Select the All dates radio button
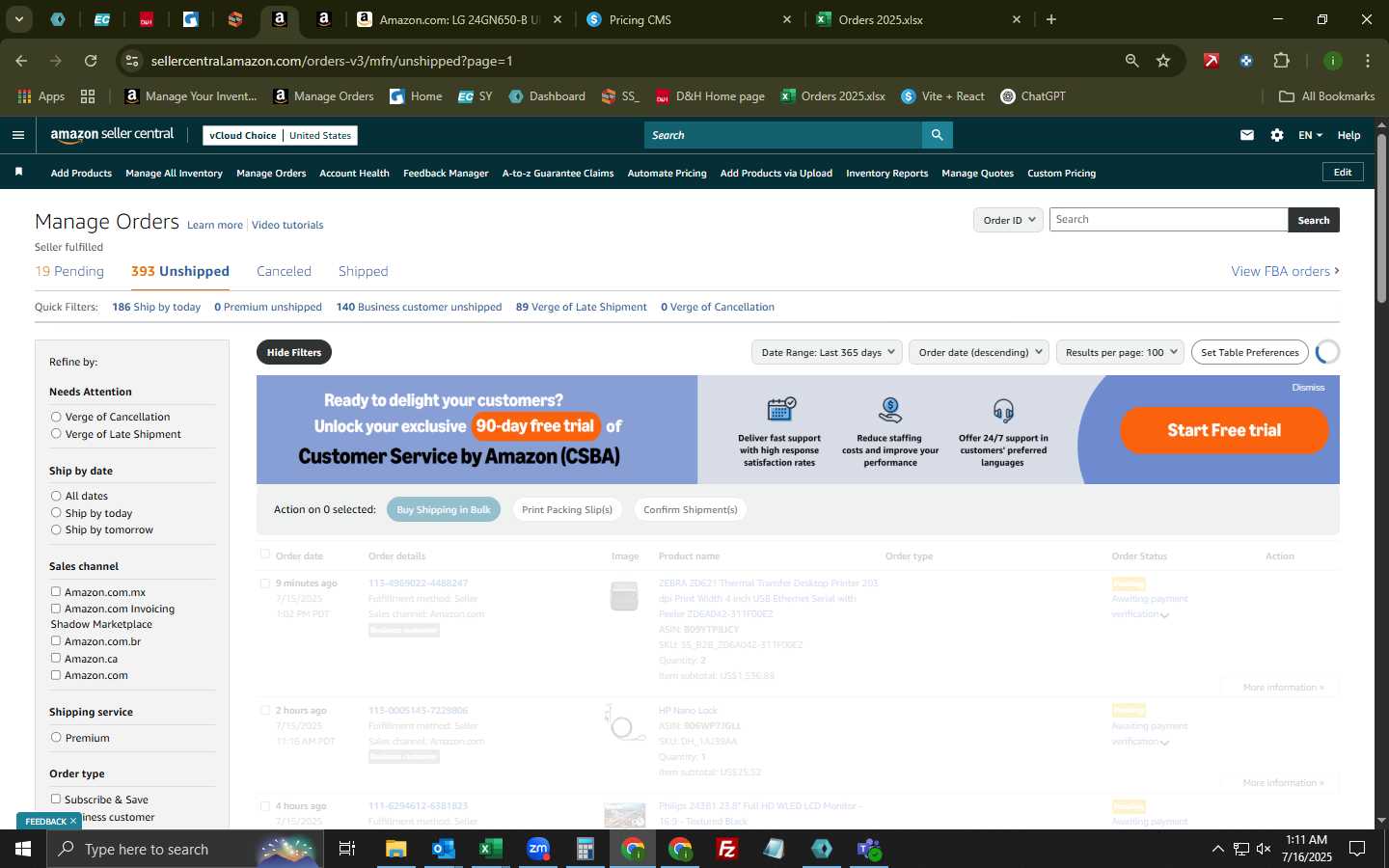The height and width of the screenshot is (868, 1389). [x=56, y=496]
